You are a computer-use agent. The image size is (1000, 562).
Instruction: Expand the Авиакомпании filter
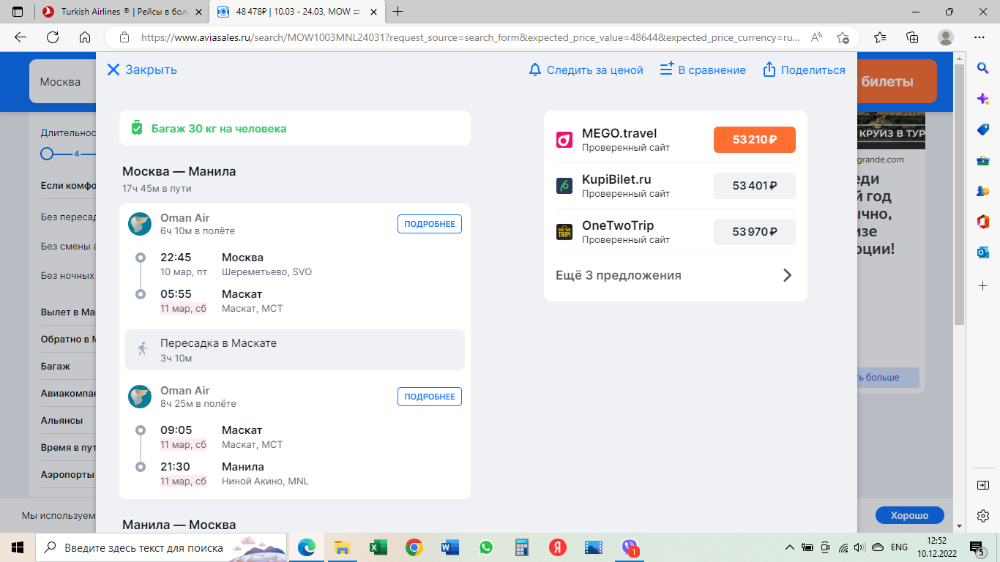point(68,394)
